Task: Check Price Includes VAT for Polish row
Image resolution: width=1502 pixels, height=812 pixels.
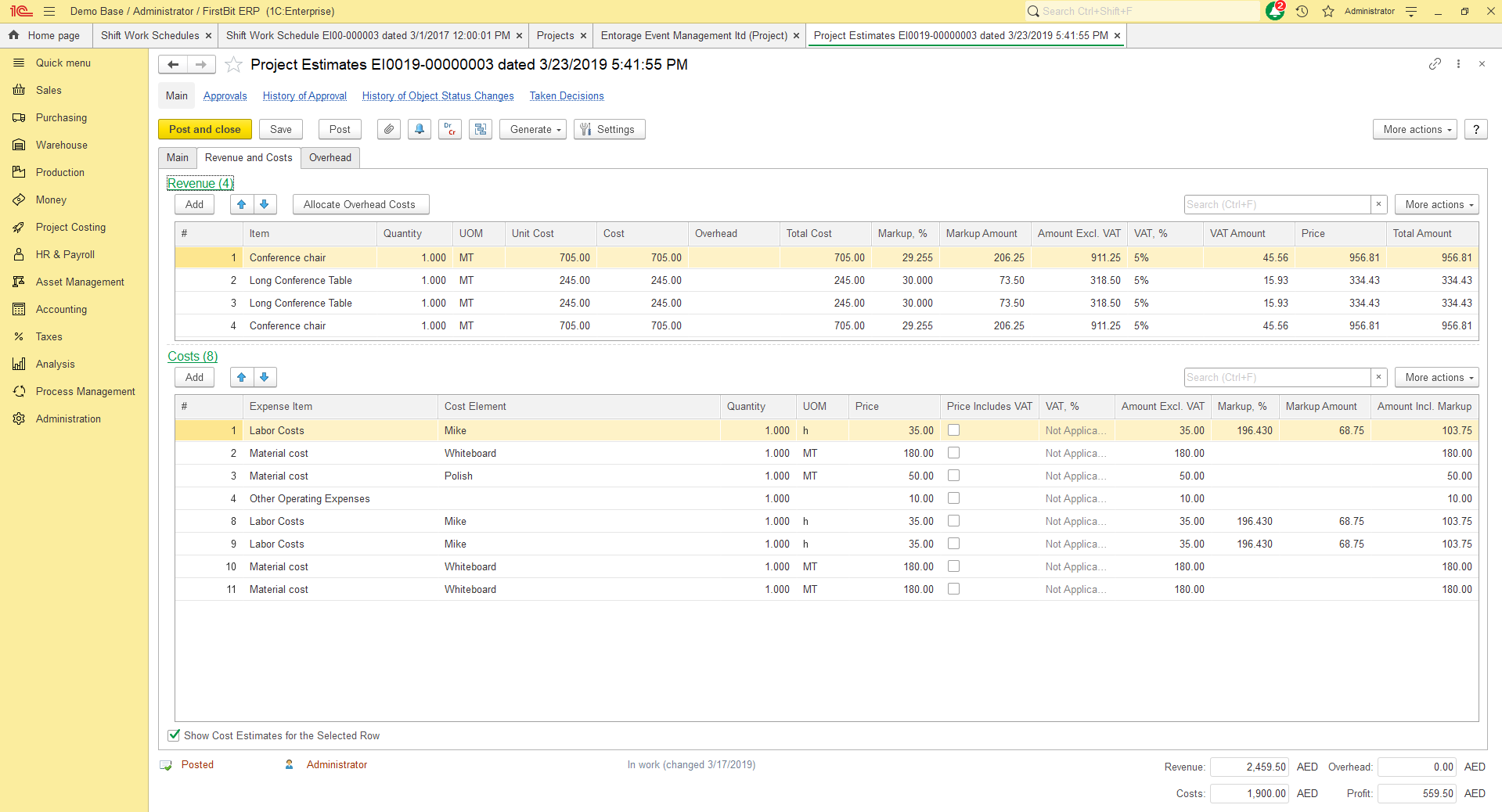Action: pos(953,476)
